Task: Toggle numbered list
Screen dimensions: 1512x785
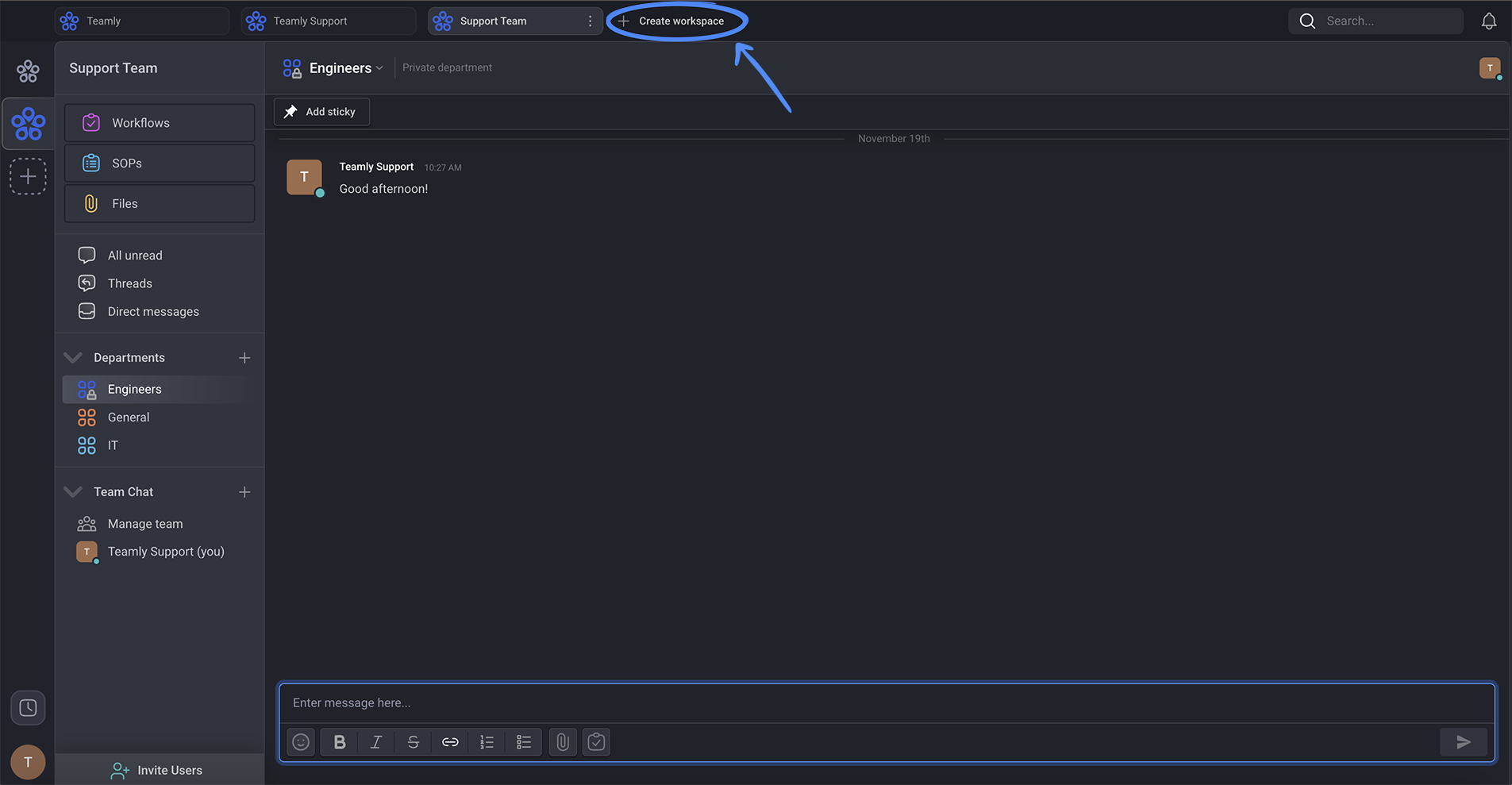Action: click(x=487, y=742)
